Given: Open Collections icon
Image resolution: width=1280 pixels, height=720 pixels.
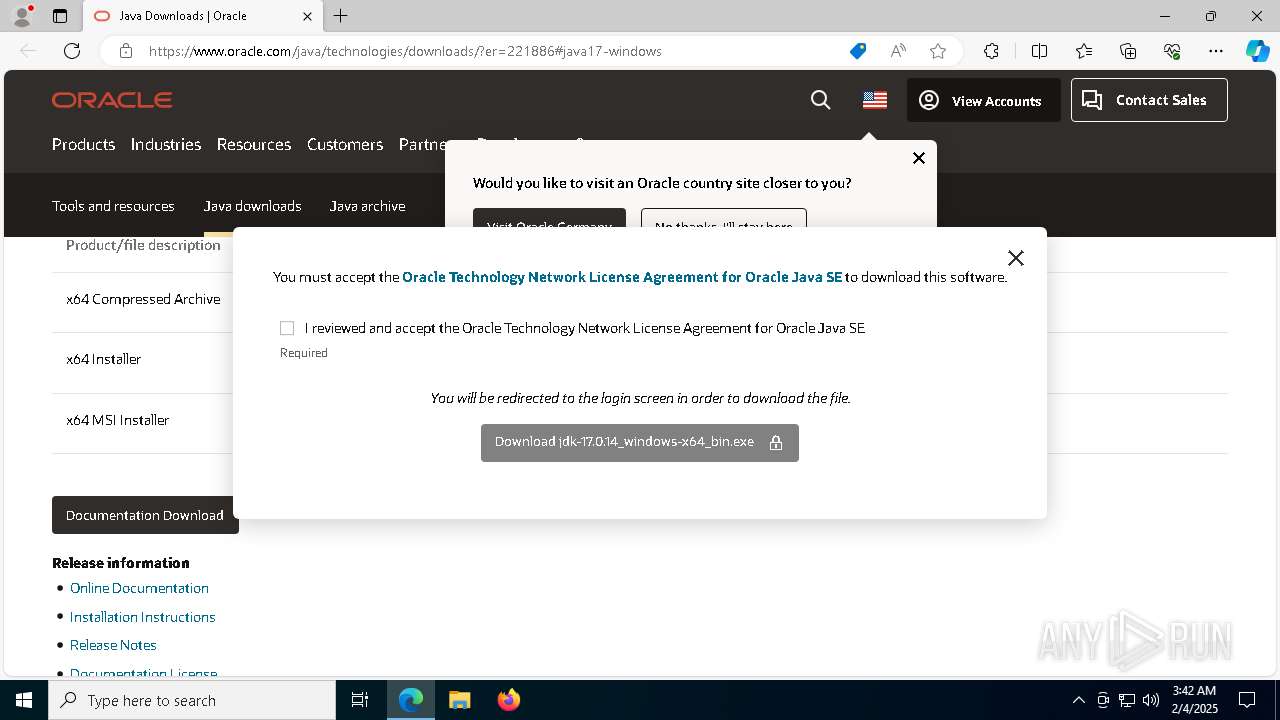Looking at the screenshot, I should [1128, 51].
